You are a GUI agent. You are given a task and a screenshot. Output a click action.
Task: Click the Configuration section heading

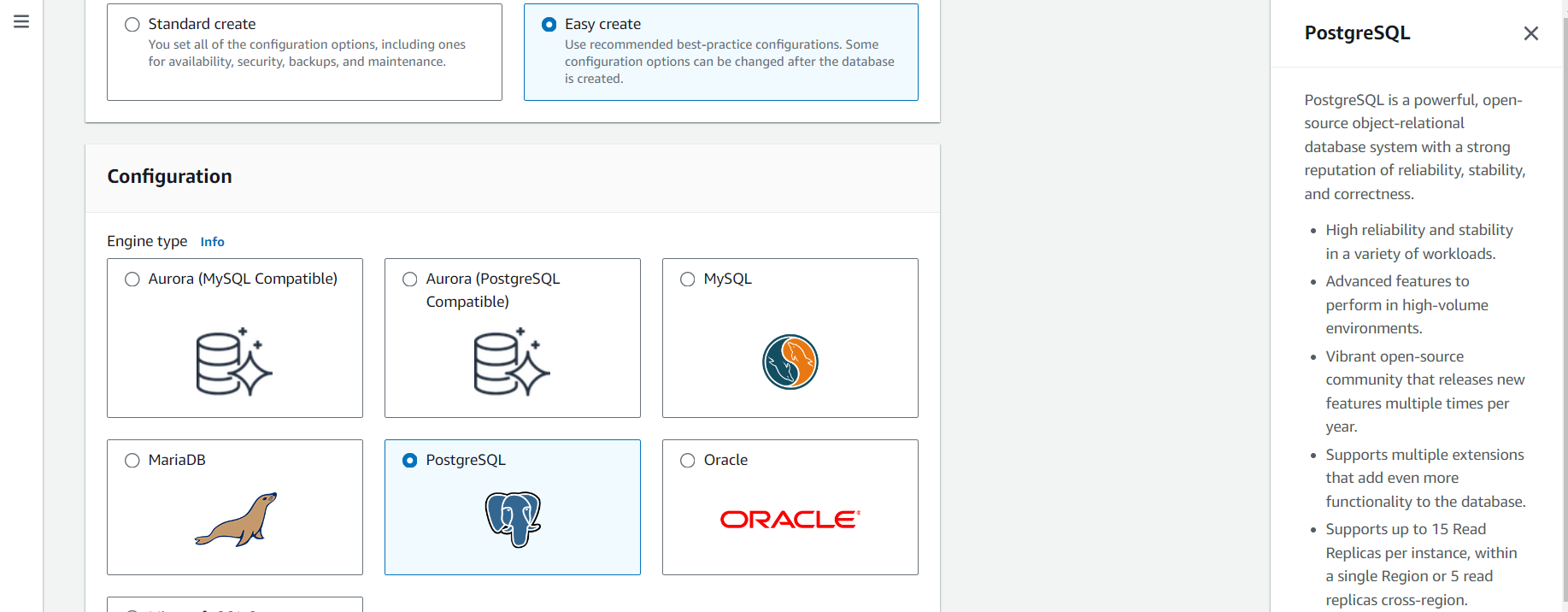pos(169,177)
